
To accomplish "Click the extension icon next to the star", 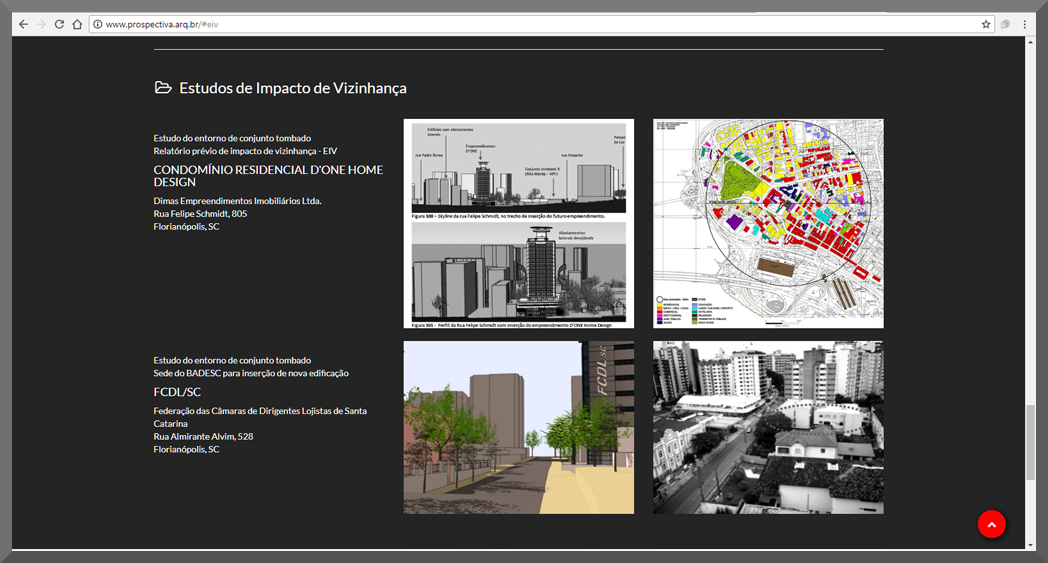I will tap(1005, 24).
